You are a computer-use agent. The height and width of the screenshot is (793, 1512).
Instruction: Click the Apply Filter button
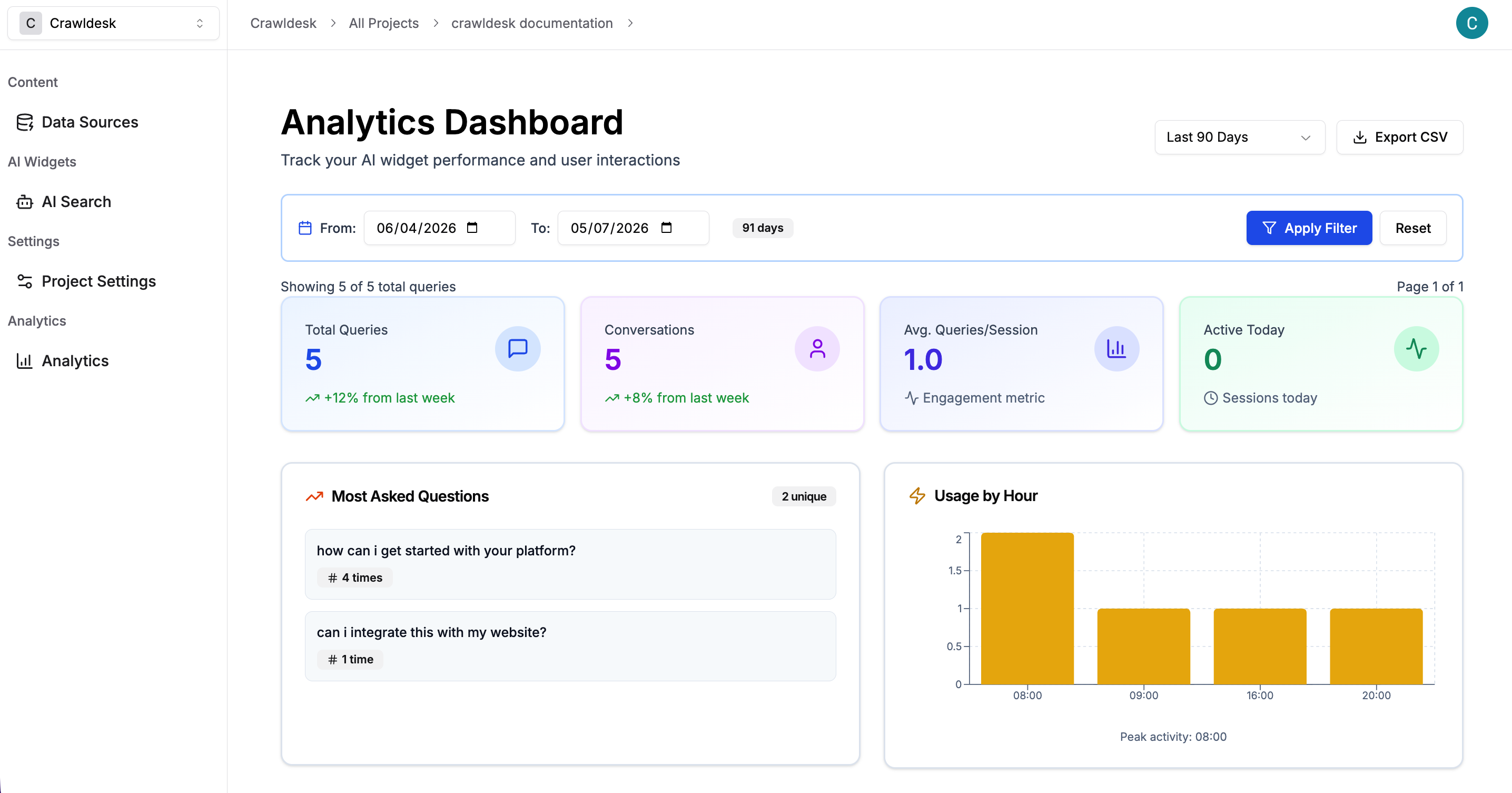(x=1309, y=228)
